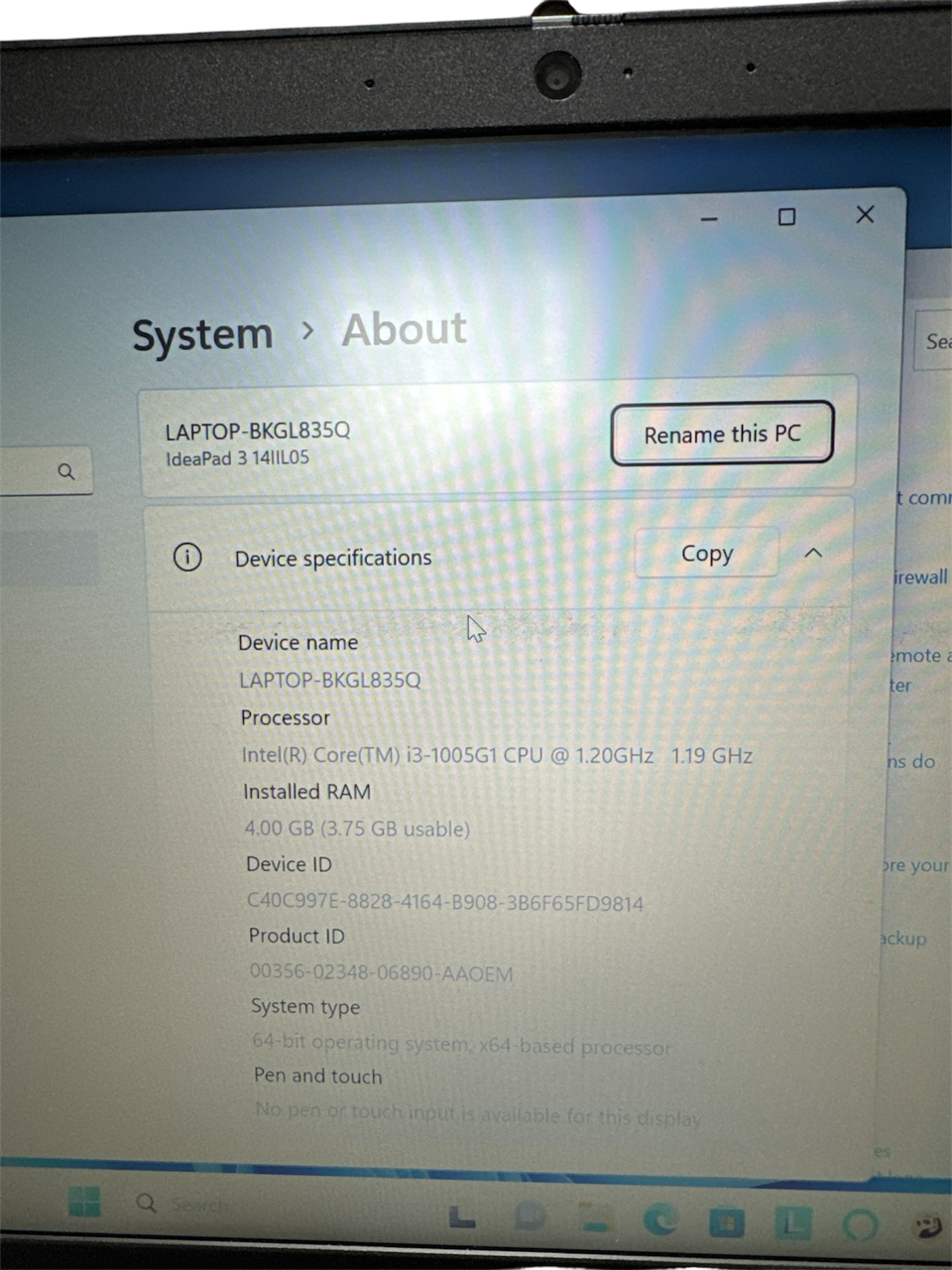Click the Device name label
Viewport: 952px width, 1270px height.
click(x=297, y=642)
